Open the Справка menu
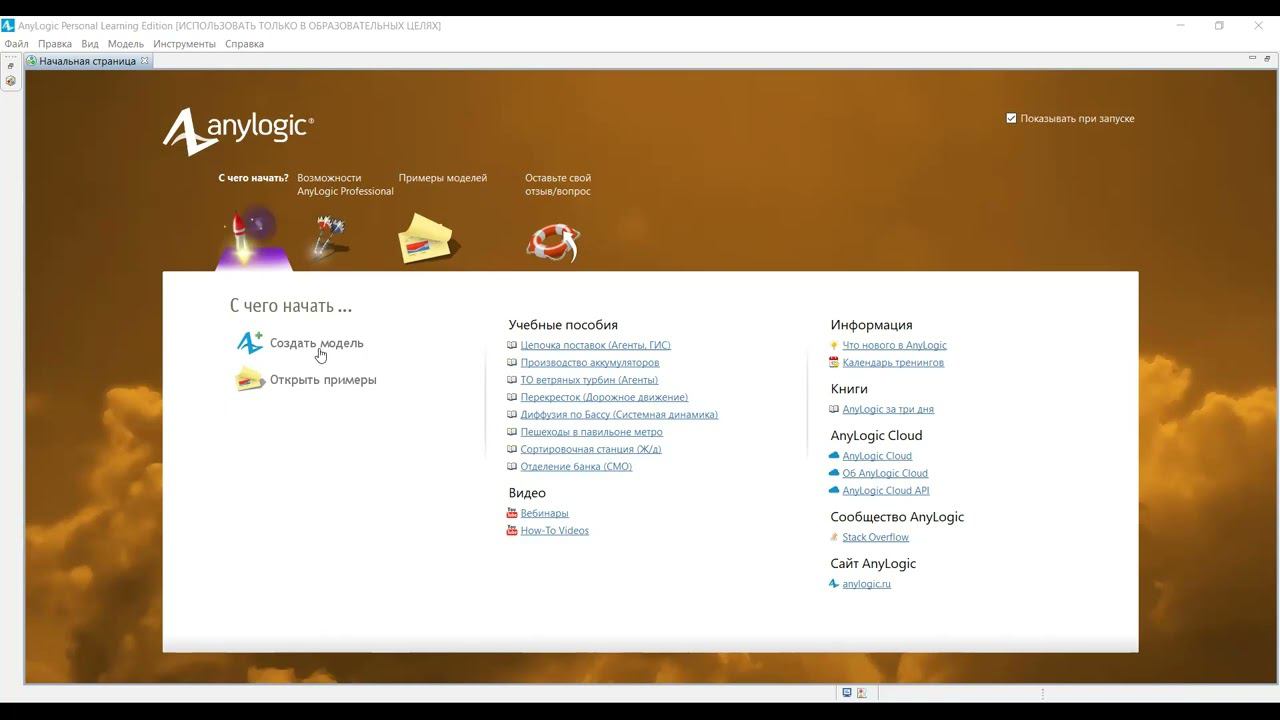This screenshot has width=1280, height=720. tap(244, 44)
